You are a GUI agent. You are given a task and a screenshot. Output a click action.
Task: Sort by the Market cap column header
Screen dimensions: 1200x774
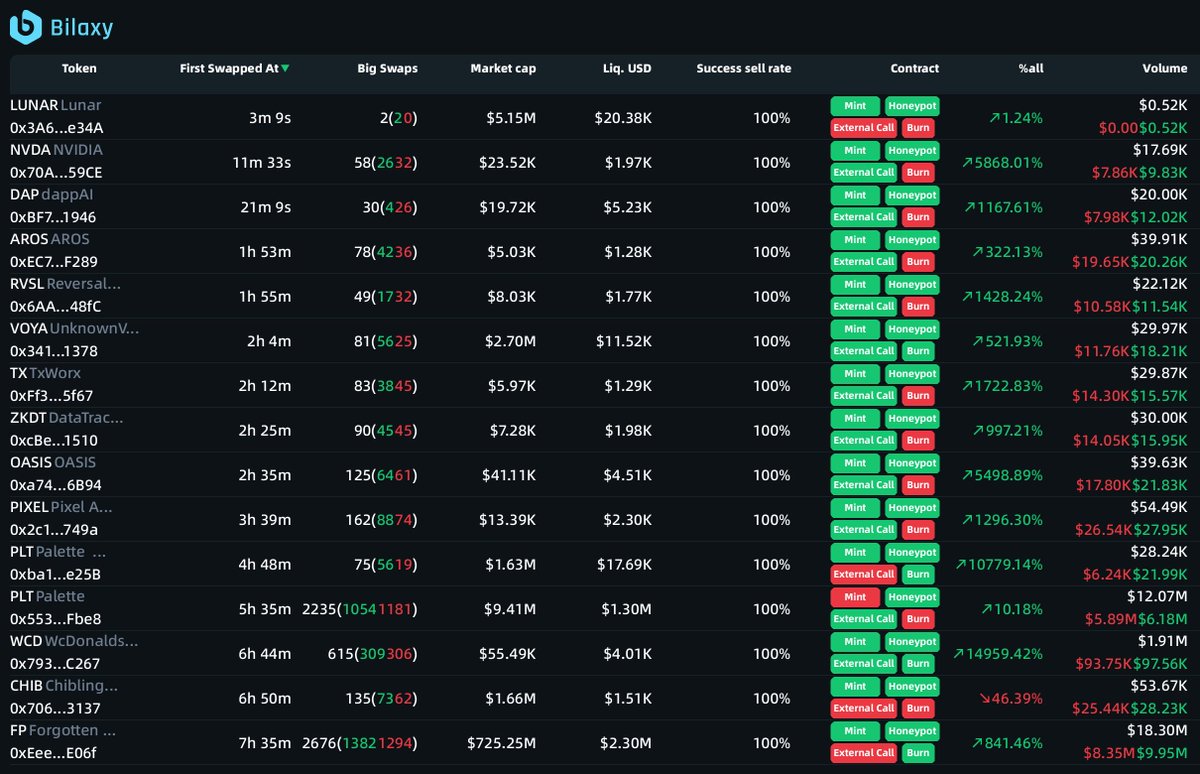503,69
